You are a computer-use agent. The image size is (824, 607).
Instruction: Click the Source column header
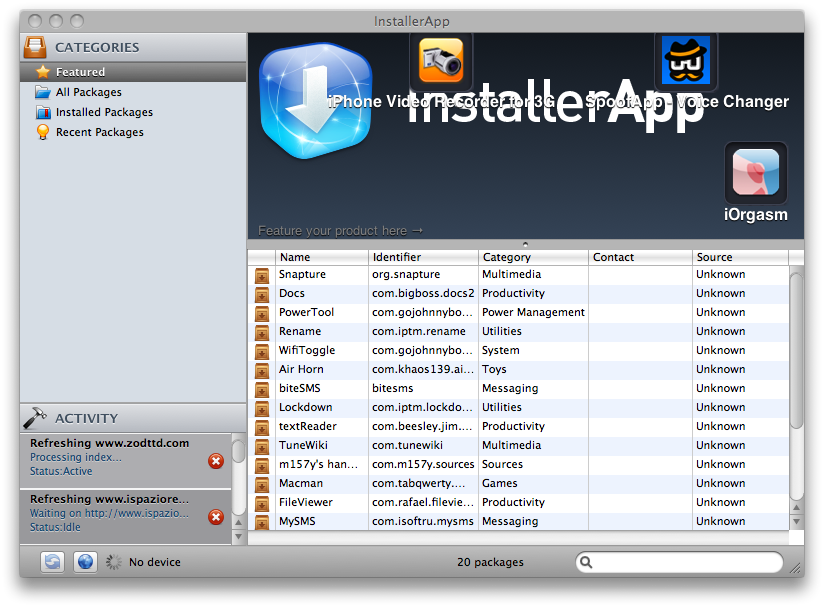point(740,257)
